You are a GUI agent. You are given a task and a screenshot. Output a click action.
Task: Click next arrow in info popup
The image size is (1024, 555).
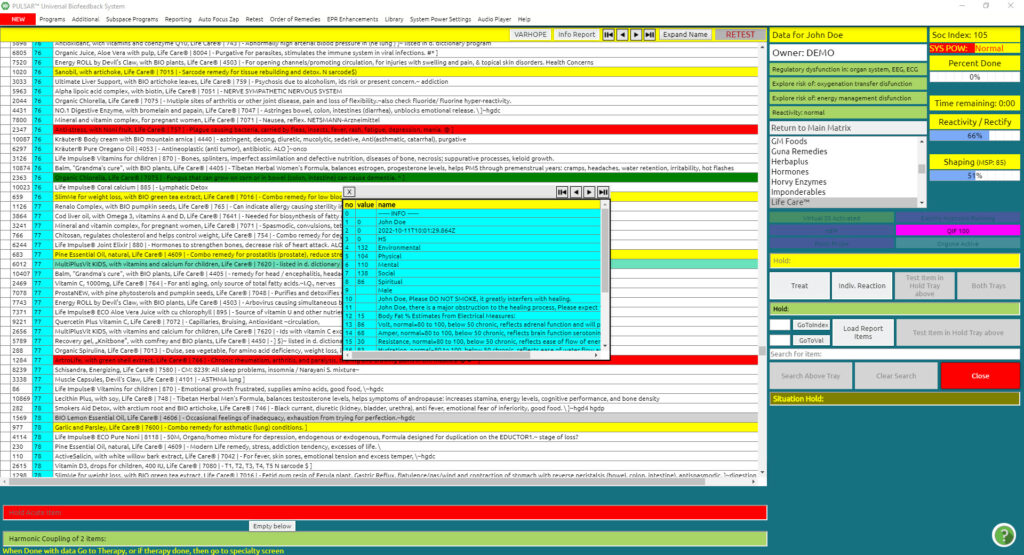(x=591, y=191)
